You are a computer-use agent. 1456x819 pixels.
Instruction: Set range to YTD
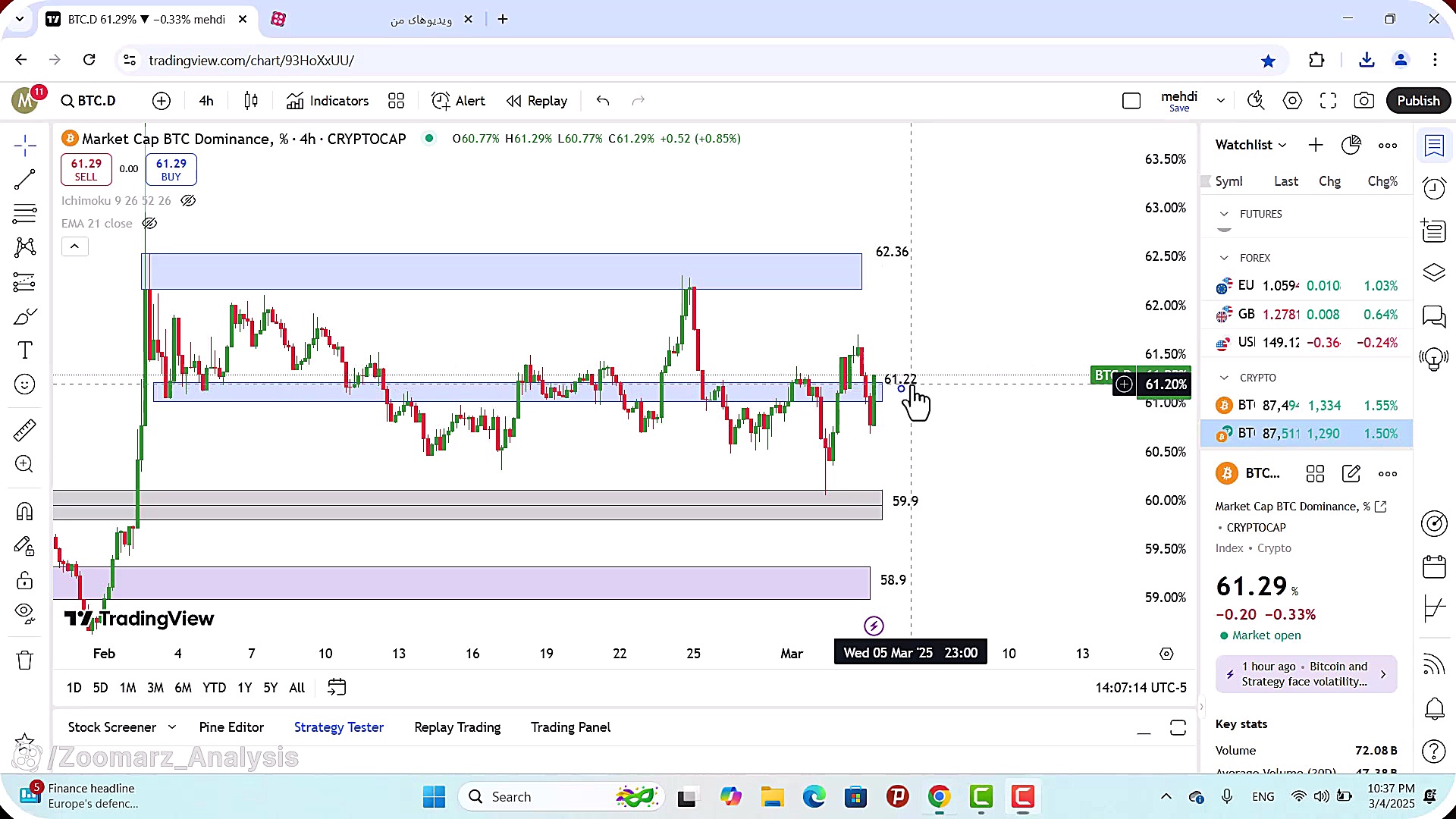(214, 688)
